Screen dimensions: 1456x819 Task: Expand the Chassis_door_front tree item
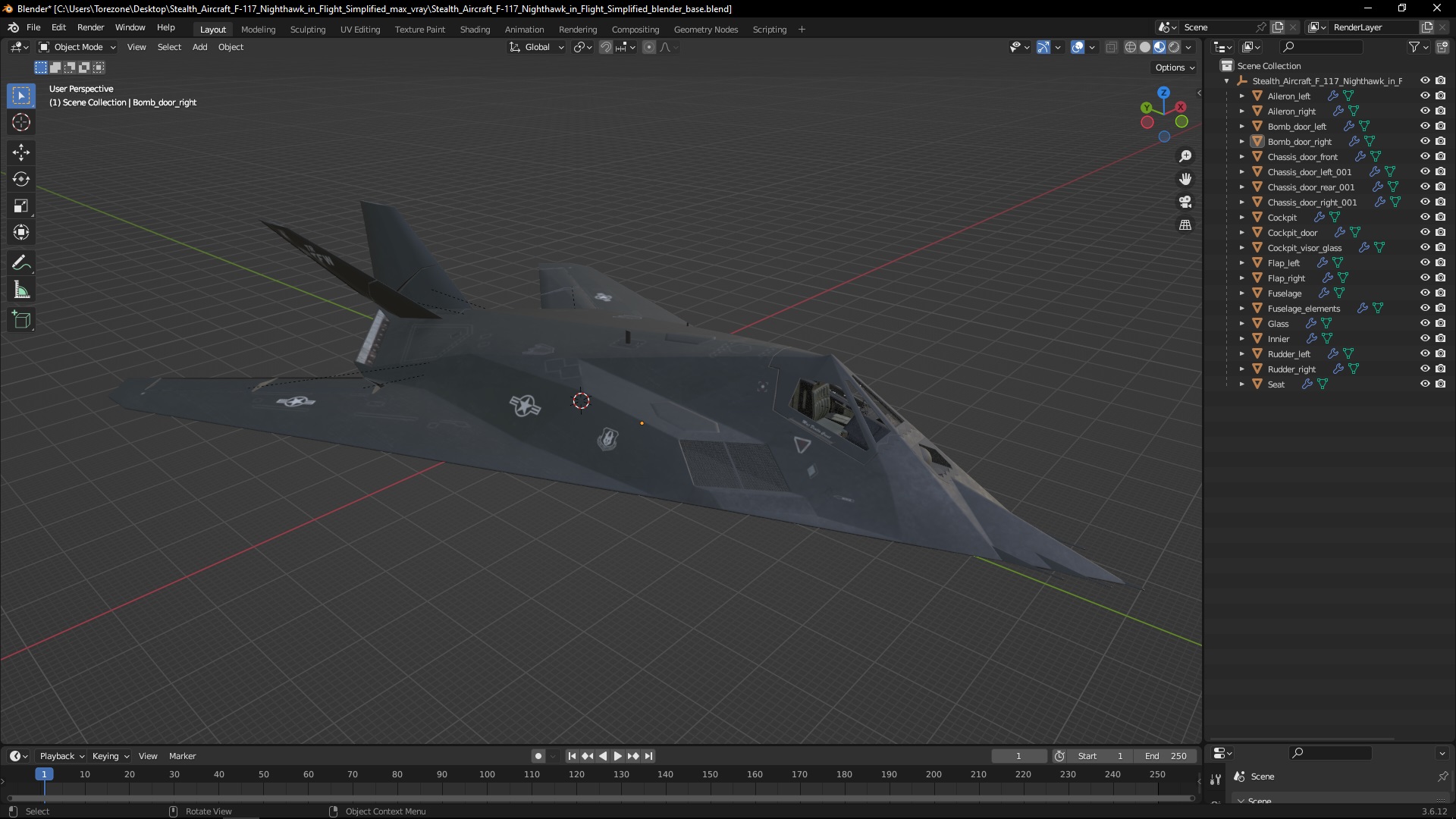pyautogui.click(x=1241, y=156)
